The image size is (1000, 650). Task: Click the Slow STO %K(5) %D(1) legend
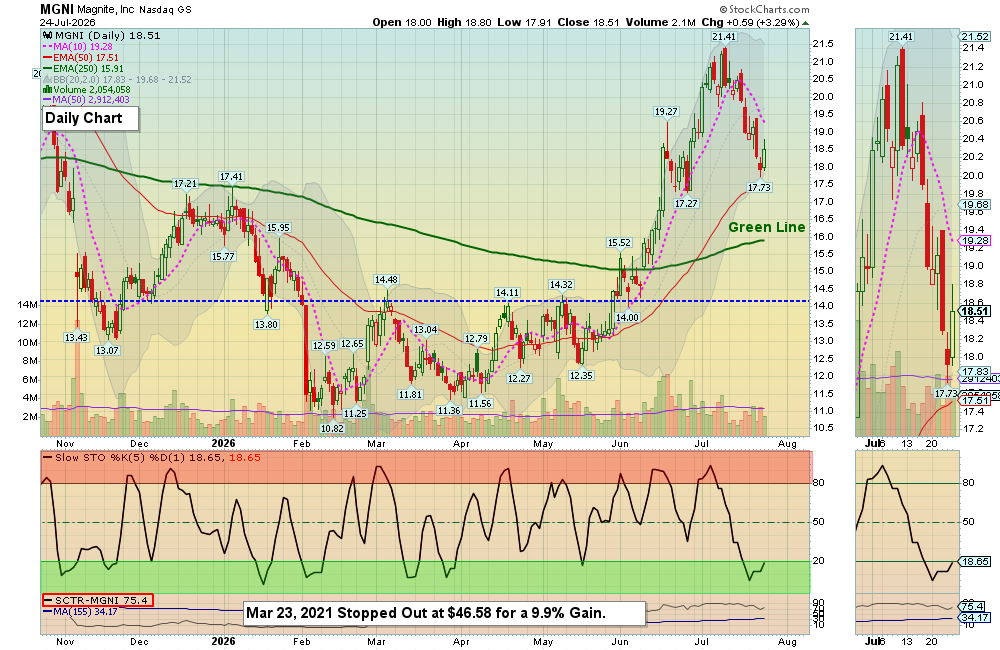152,458
